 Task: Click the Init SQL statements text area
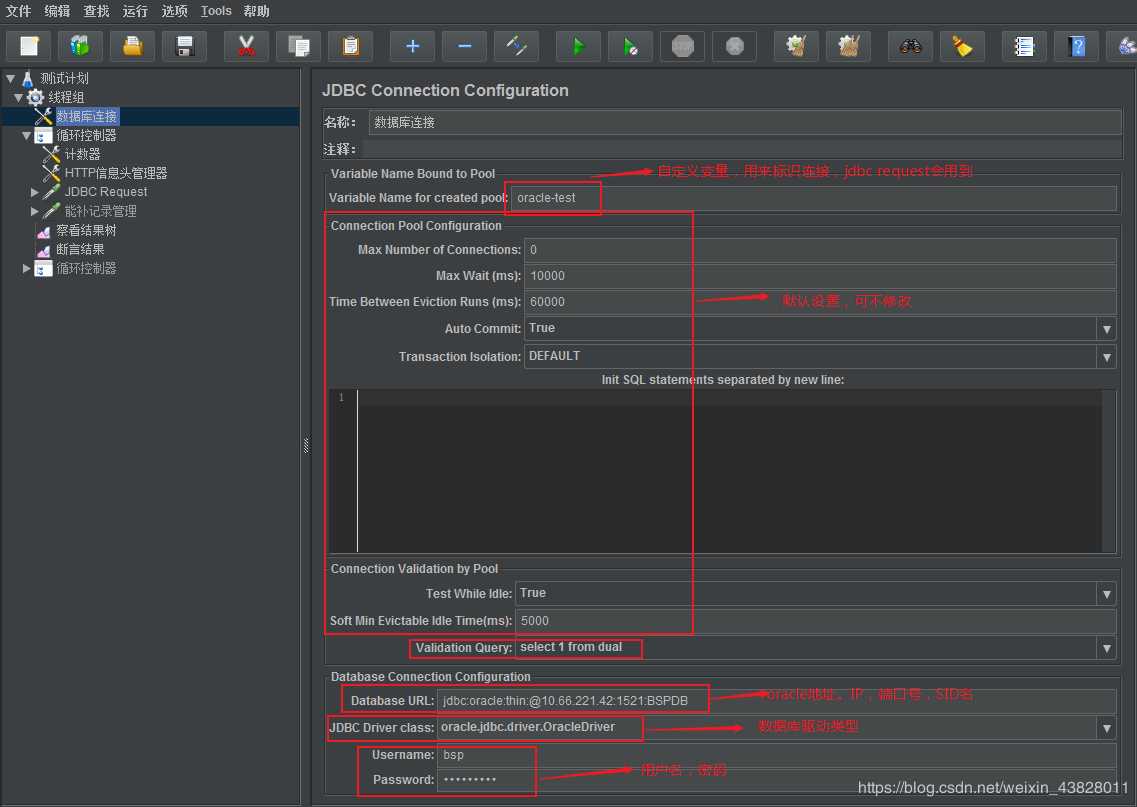click(x=729, y=471)
